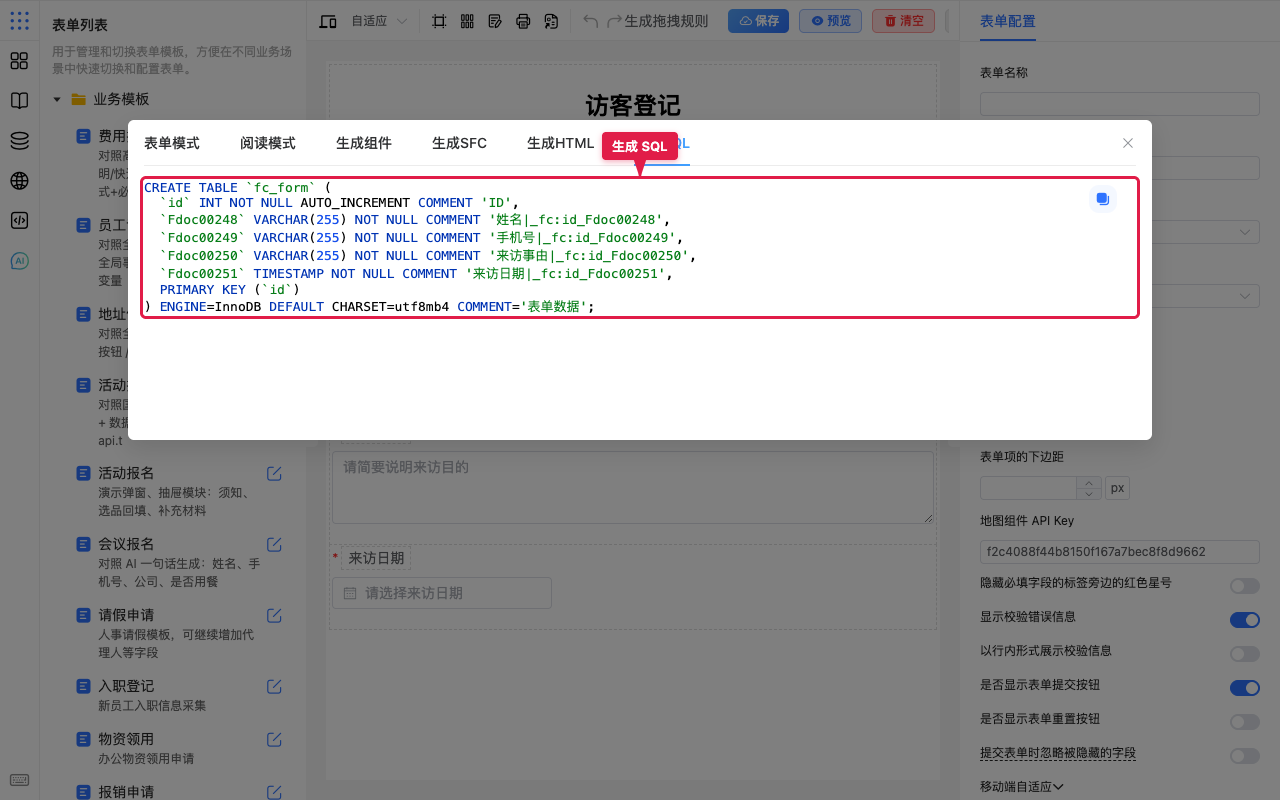Enable 以行内形式展示校验信息 switch
1280x800 pixels.
(x=1245, y=654)
